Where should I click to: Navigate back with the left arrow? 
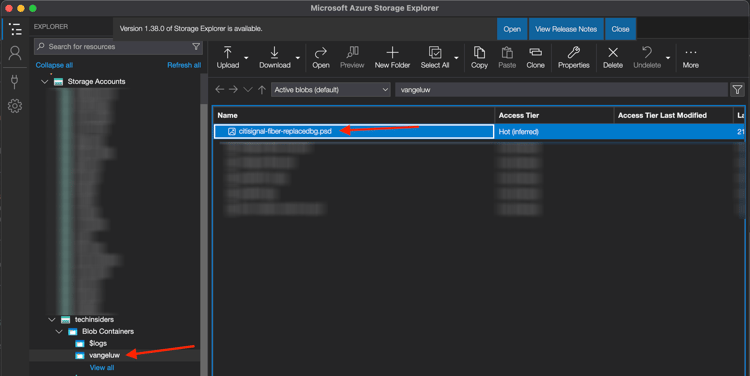(x=220, y=89)
